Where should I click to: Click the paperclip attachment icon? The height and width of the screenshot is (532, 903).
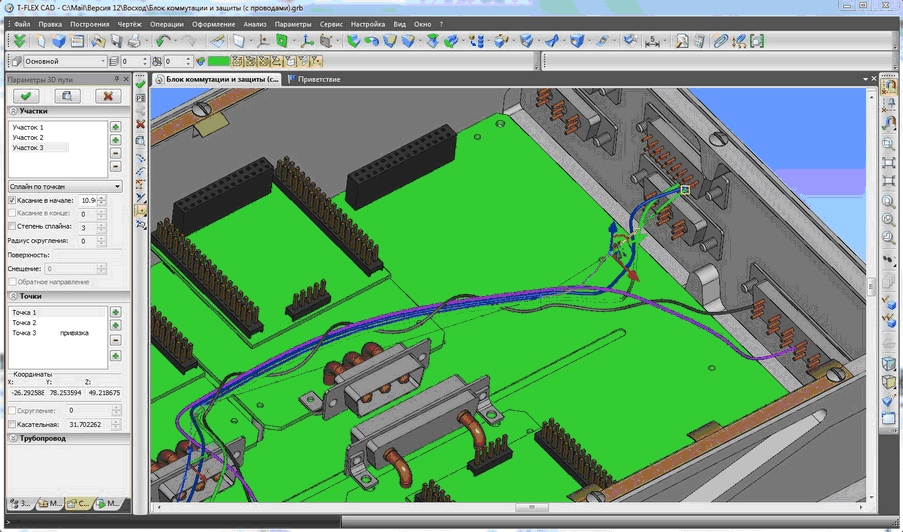point(721,41)
